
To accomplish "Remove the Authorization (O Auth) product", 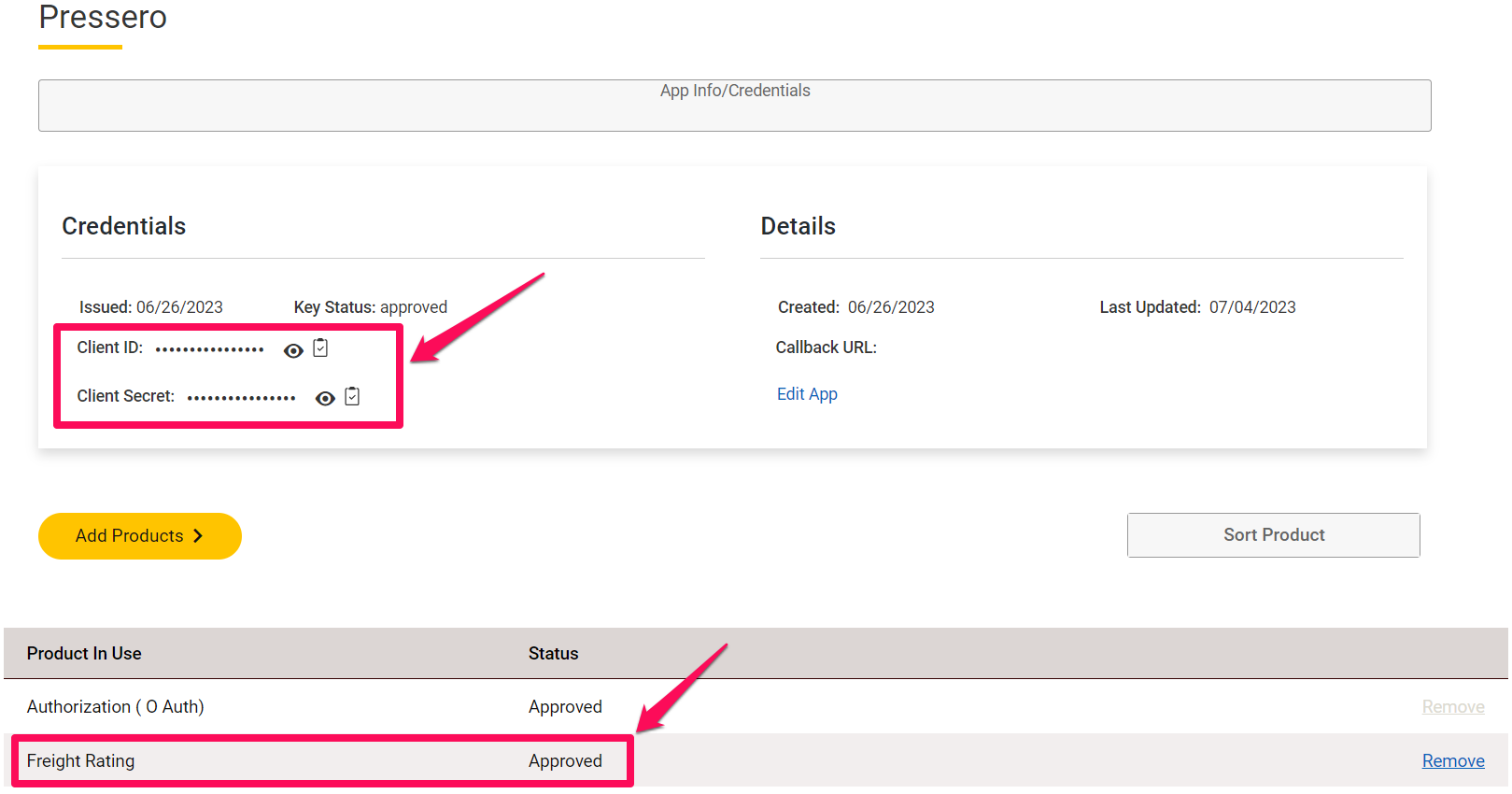I will (1453, 707).
